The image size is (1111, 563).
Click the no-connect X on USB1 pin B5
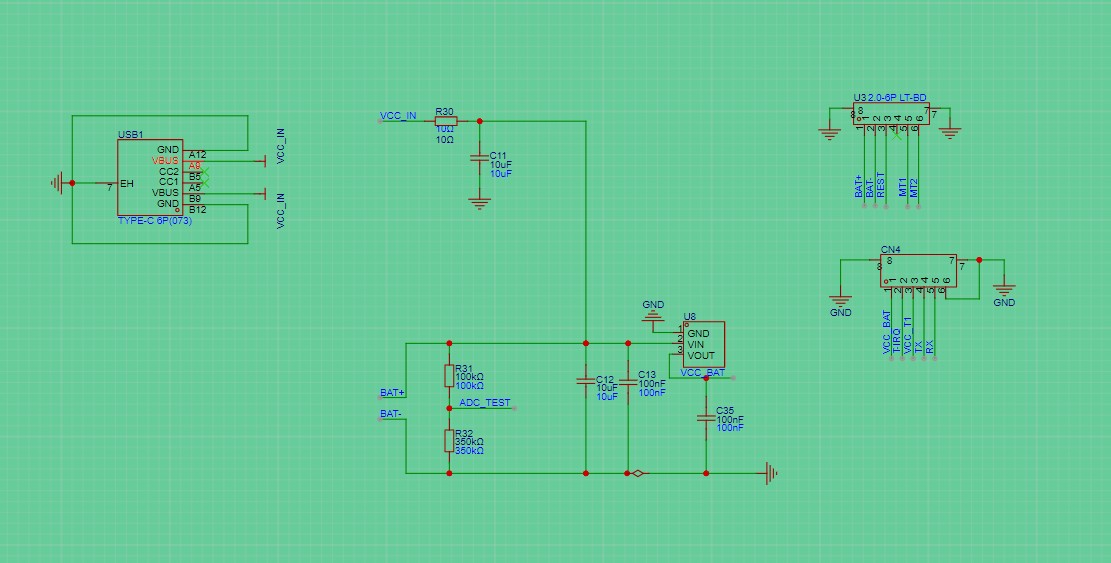[205, 172]
